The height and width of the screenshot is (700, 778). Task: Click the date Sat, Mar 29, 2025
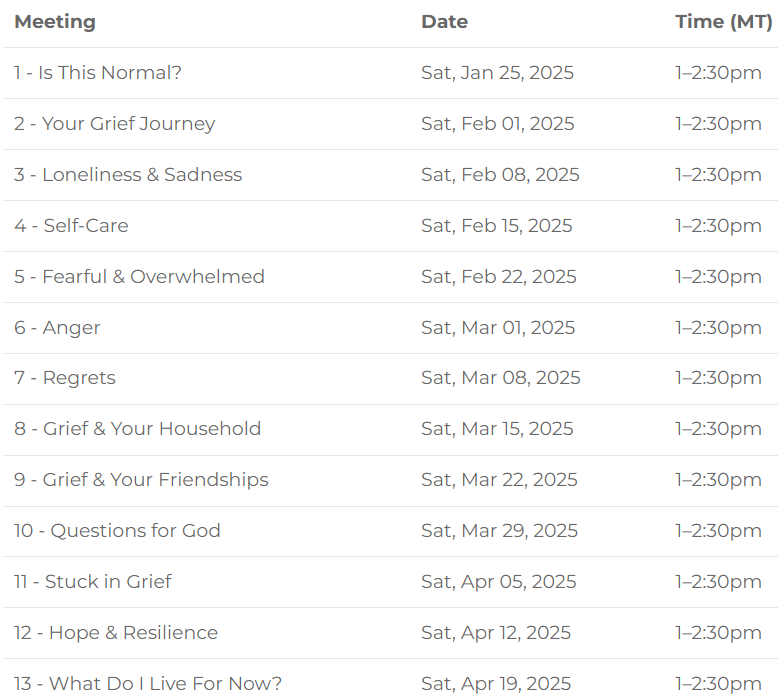[499, 531]
